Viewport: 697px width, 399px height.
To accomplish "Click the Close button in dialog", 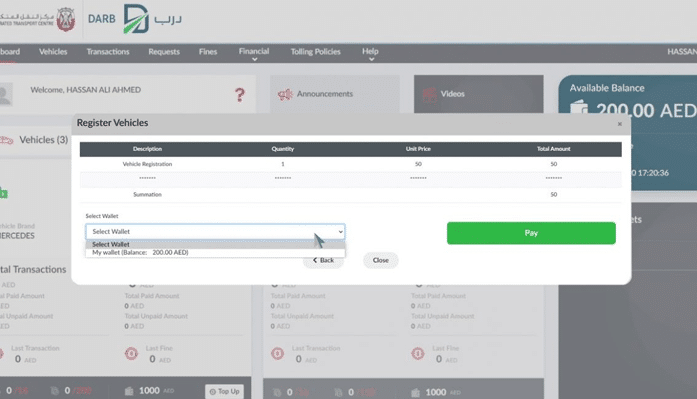I will (381, 260).
